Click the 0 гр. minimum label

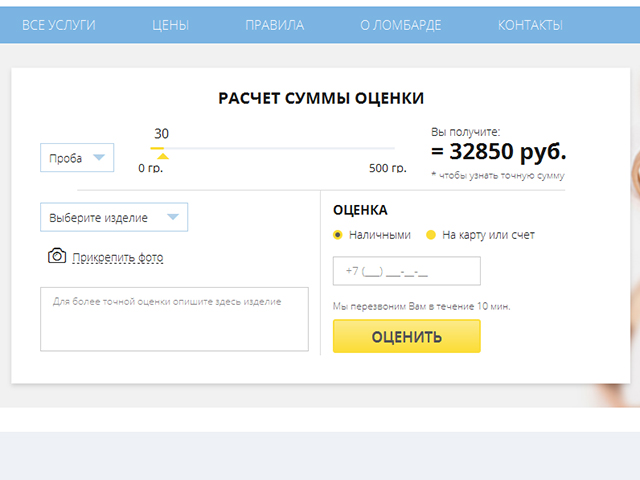(151, 168)
